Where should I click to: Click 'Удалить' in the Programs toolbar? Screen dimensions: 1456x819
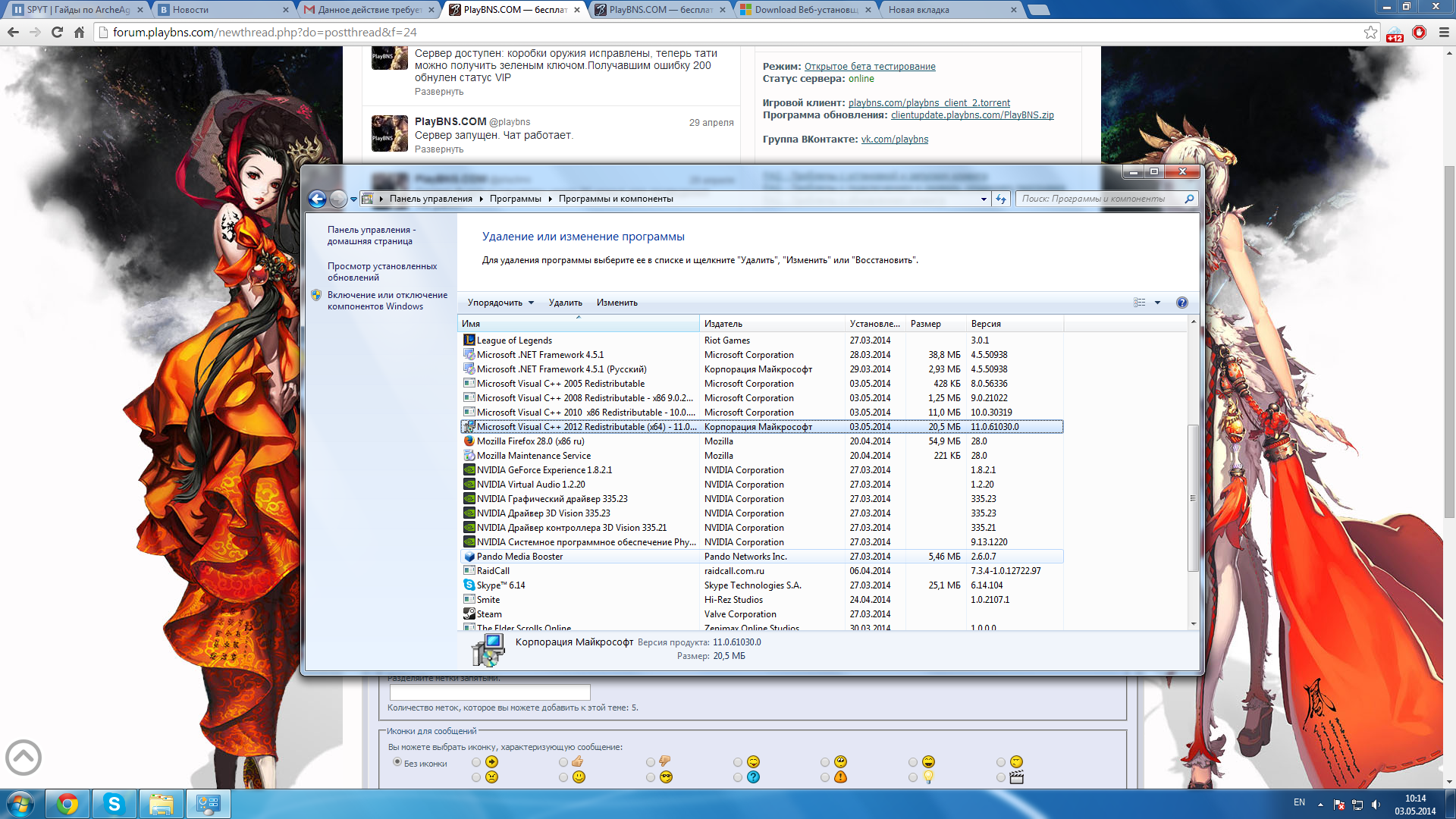pyautogui.click(x=566, y=303)
